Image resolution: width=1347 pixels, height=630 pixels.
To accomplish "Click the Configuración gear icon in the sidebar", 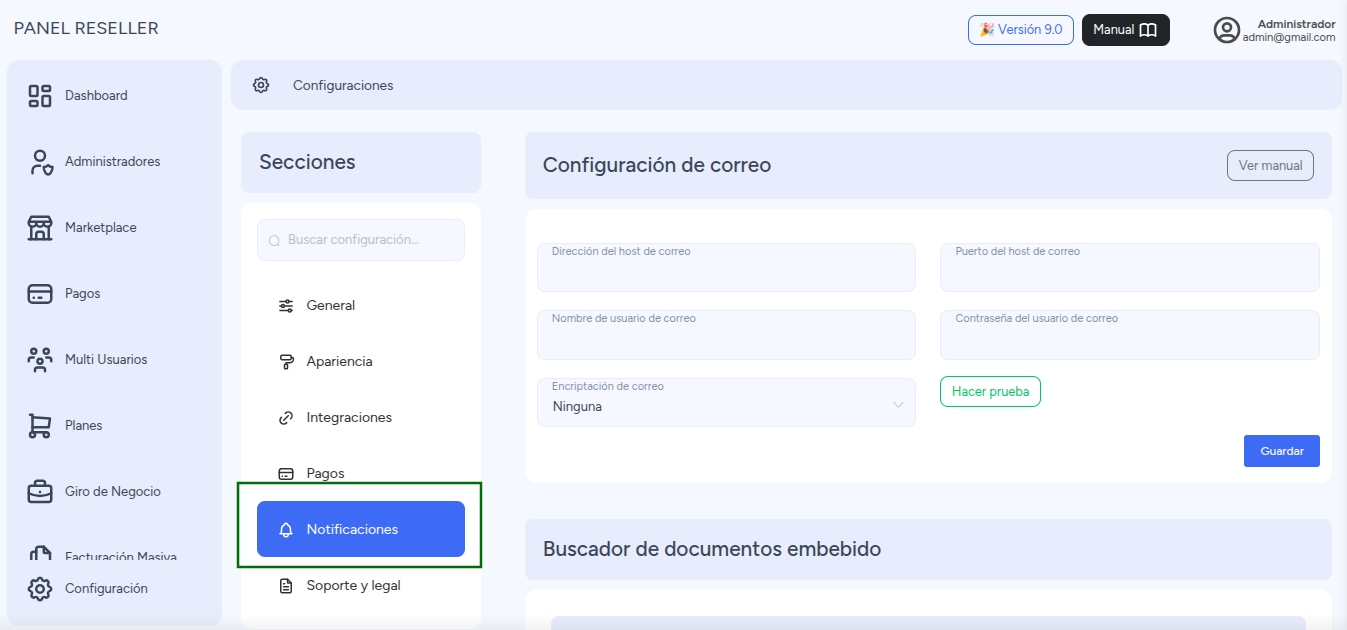I will (x=40, y=589).
